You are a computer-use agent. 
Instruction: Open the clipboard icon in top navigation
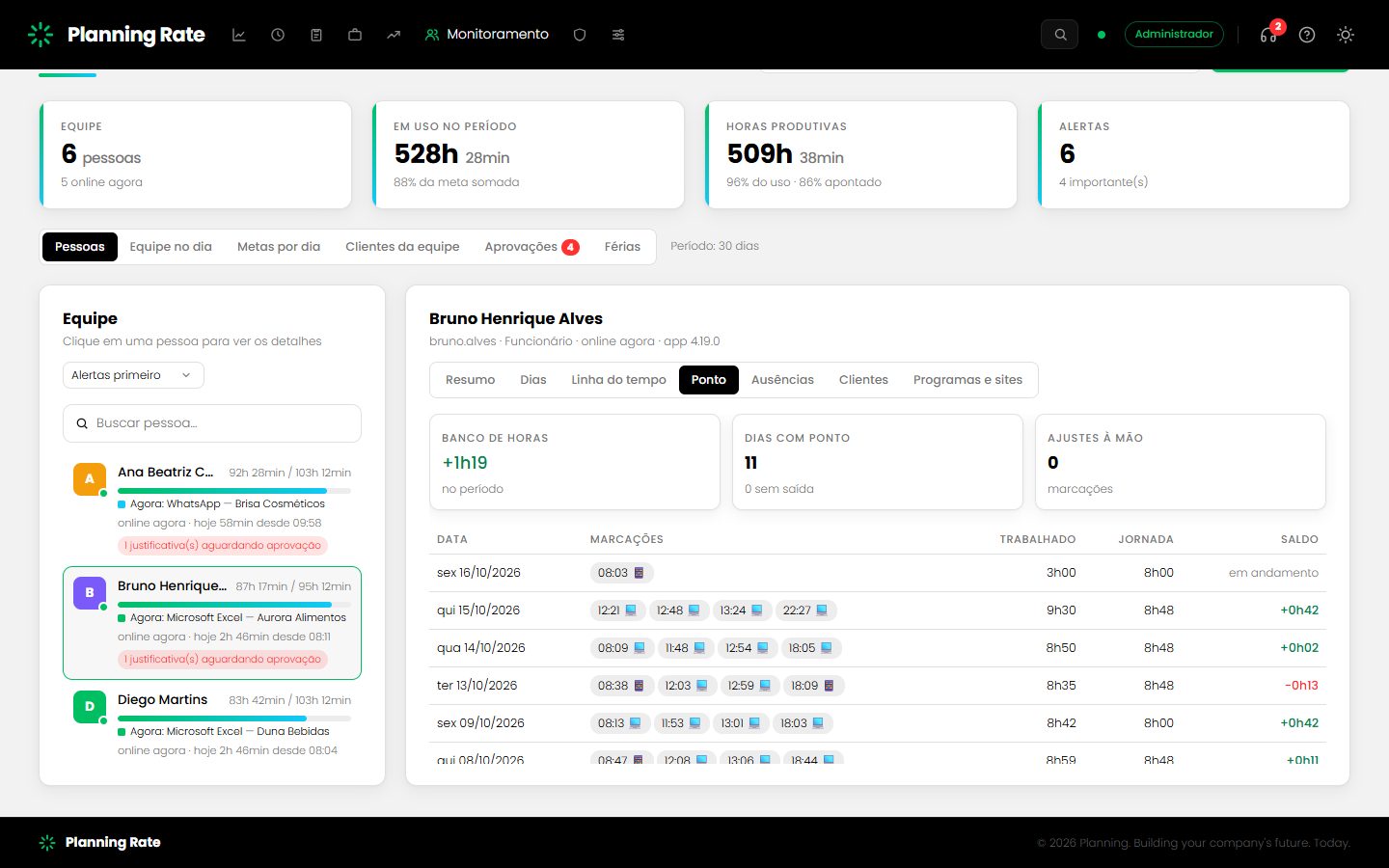pyautogui.click(x=316, y=35)
